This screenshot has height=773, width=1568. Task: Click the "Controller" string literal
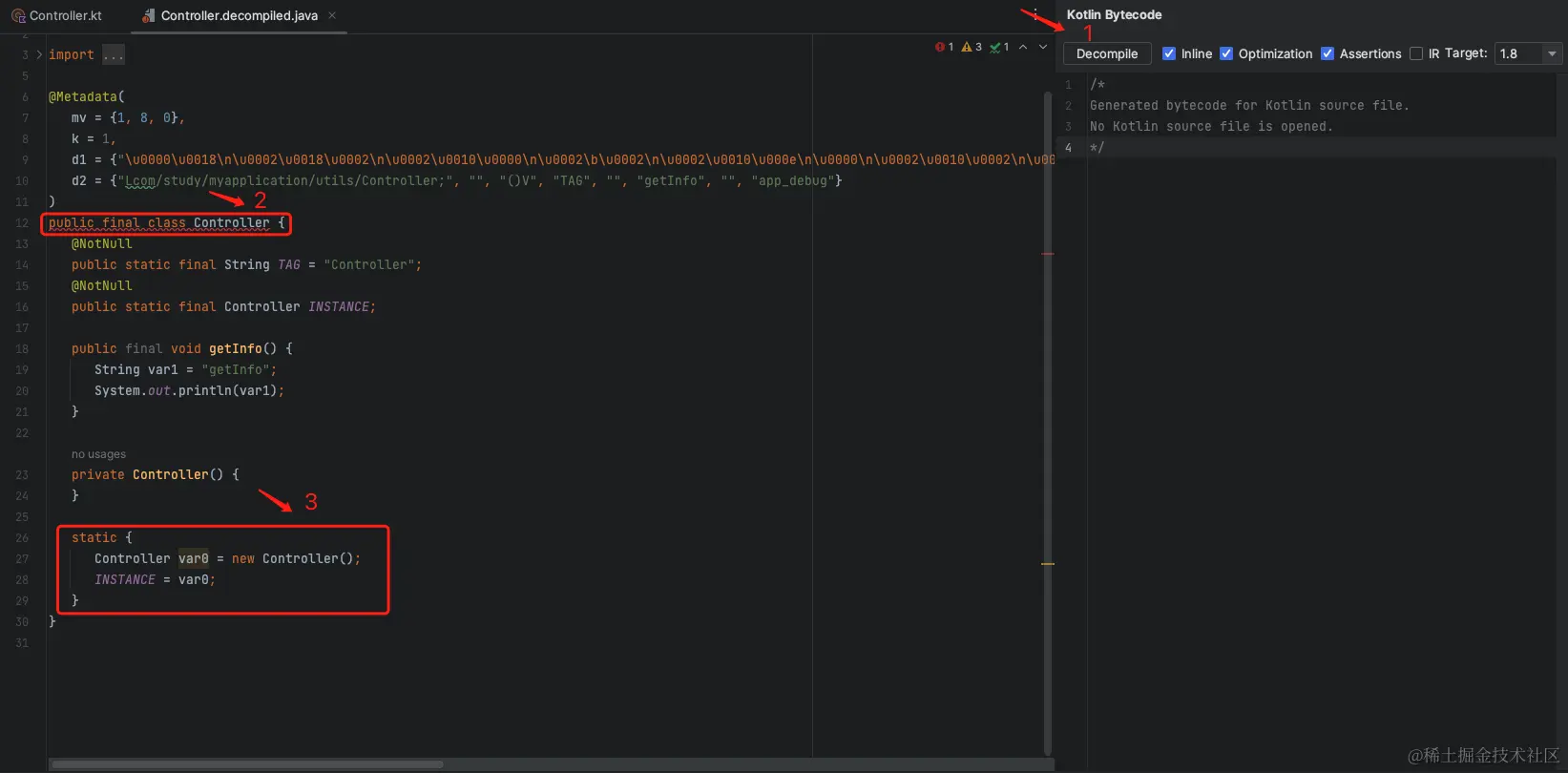368,265
